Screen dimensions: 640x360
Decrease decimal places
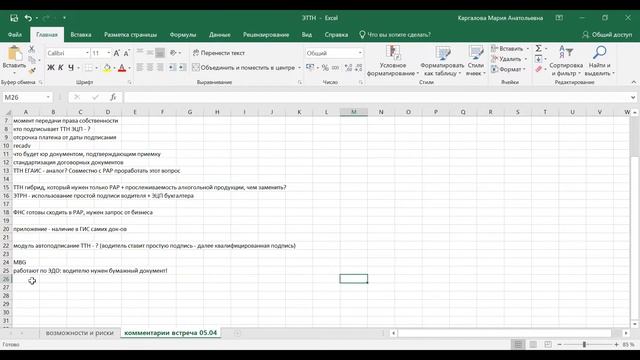(x=358, y=67)
